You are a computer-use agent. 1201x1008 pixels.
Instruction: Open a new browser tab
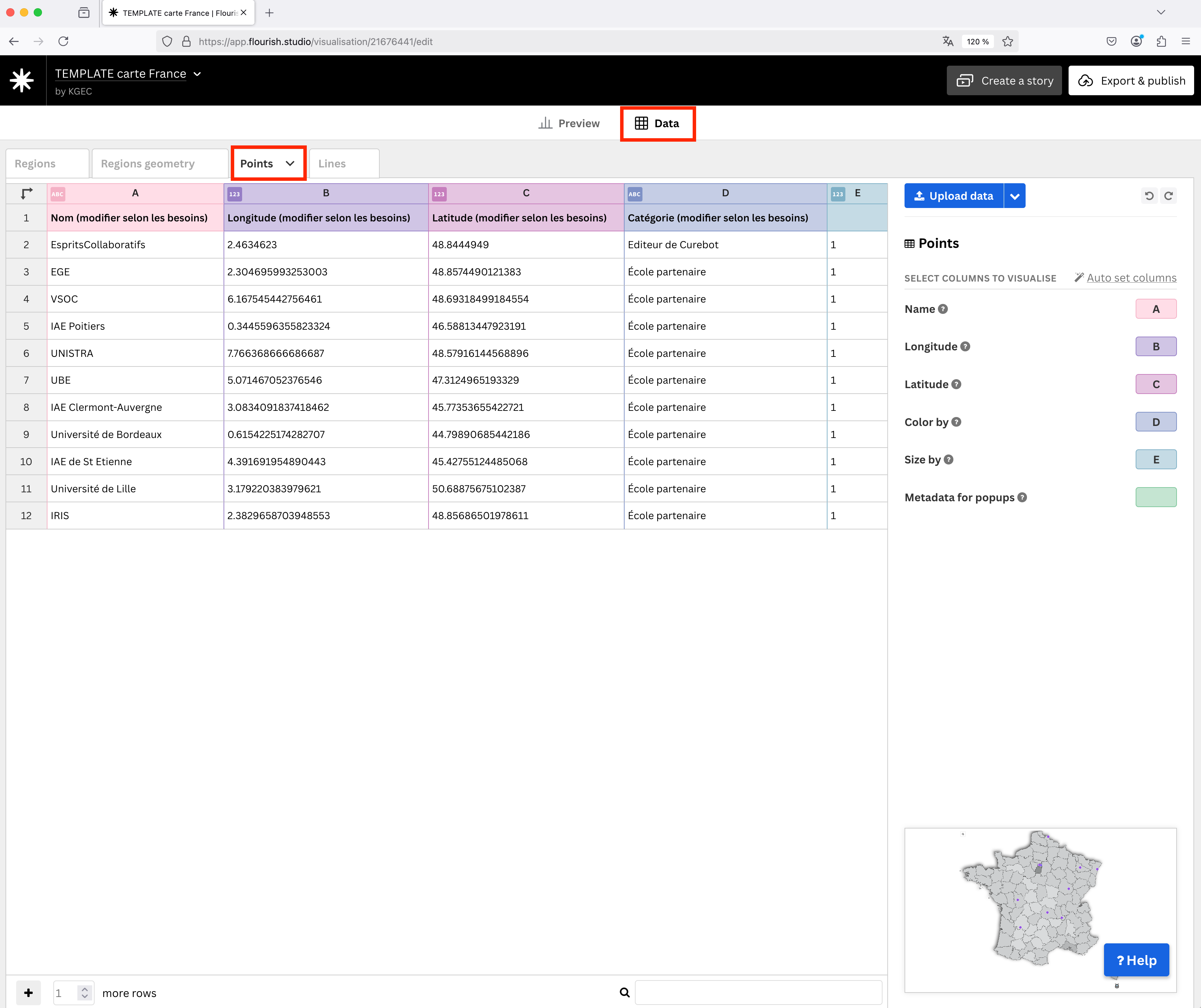(x=269, y=13)
